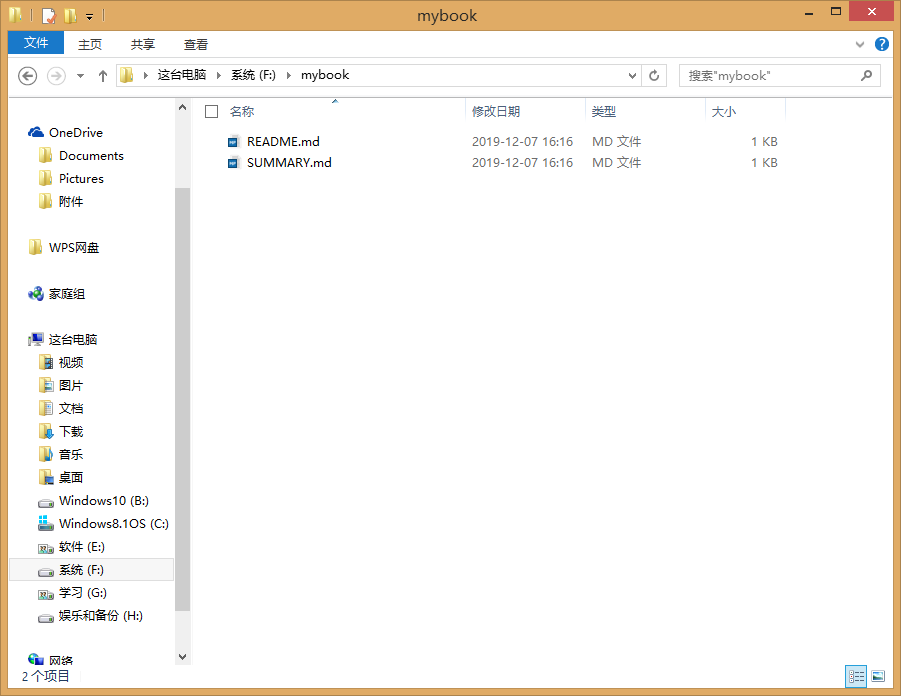The height and width of the screenshot is (696, 901).
Task: Open Windows10 (B:) drive
Action: tap(104, 501)
